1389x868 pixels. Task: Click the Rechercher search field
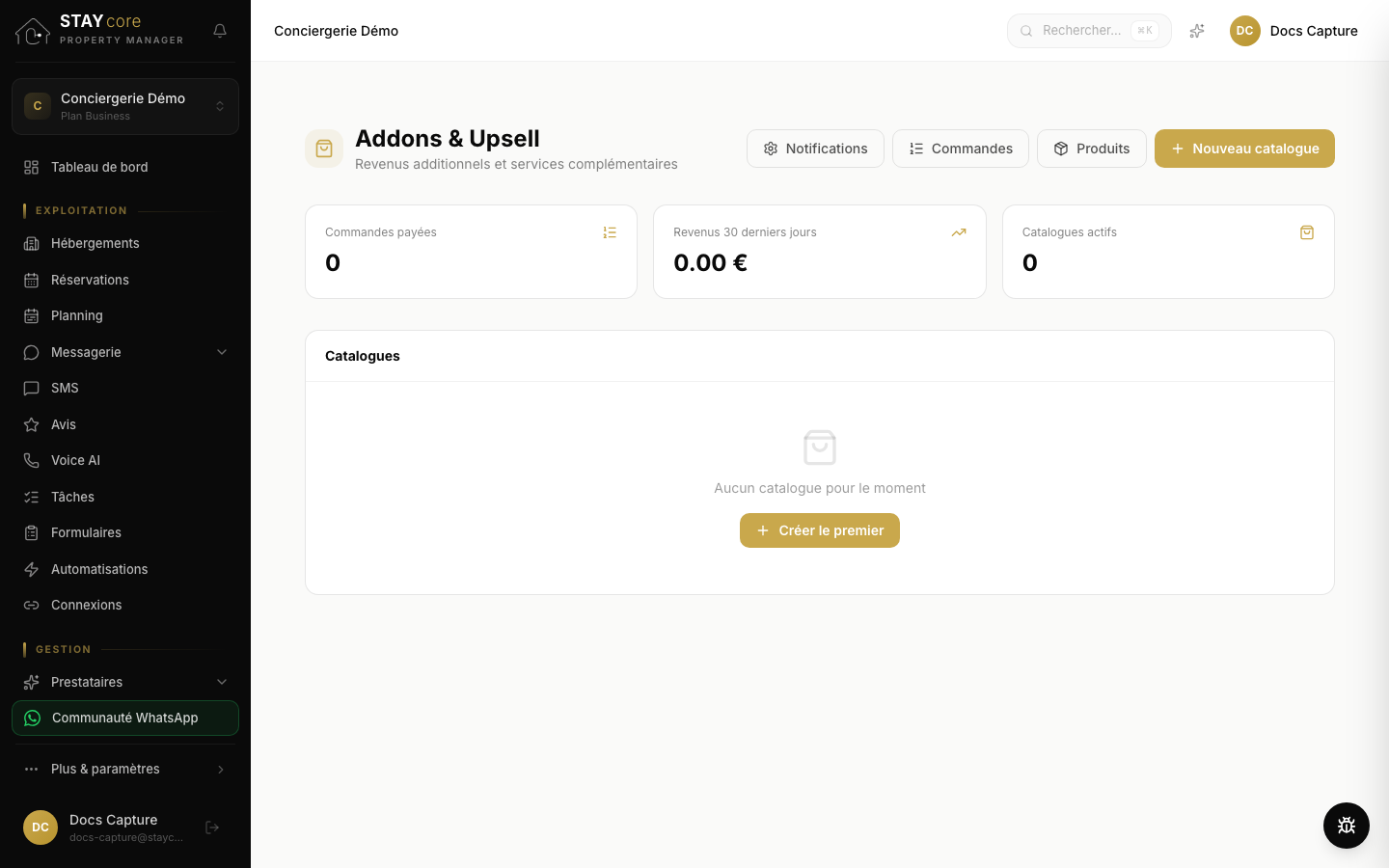coord(1089,31)
